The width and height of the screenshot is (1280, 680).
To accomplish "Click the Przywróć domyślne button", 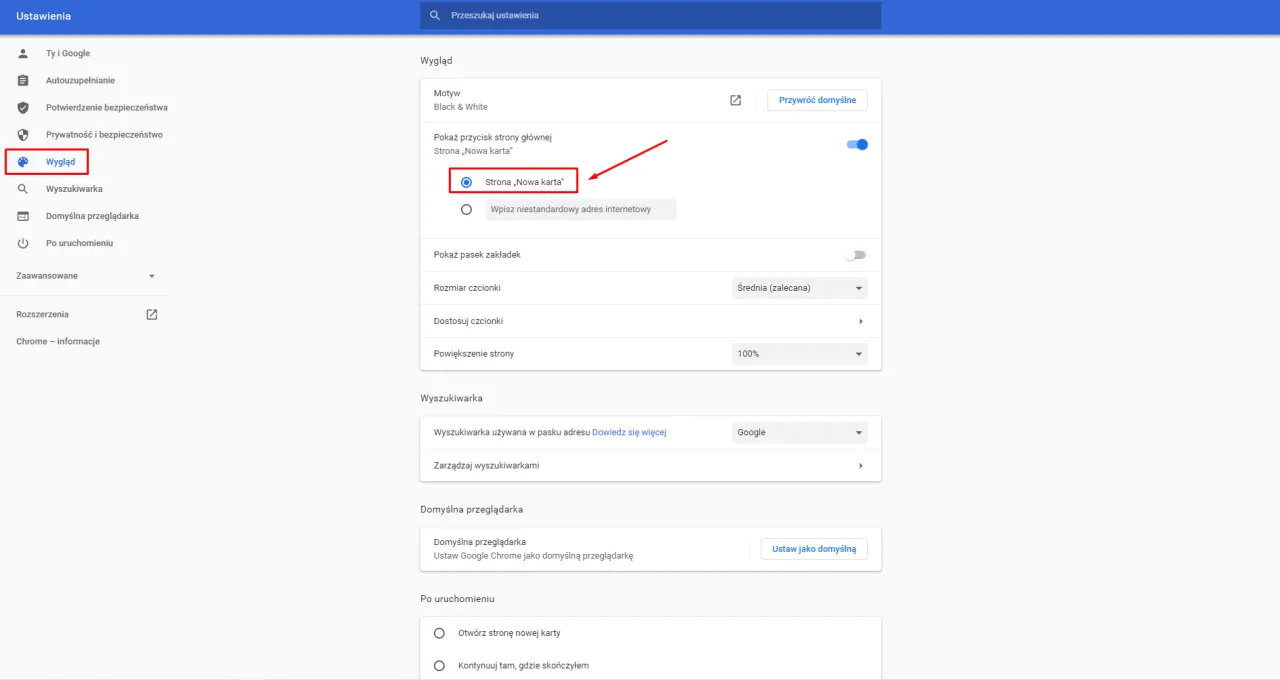I will pos(816,100).
